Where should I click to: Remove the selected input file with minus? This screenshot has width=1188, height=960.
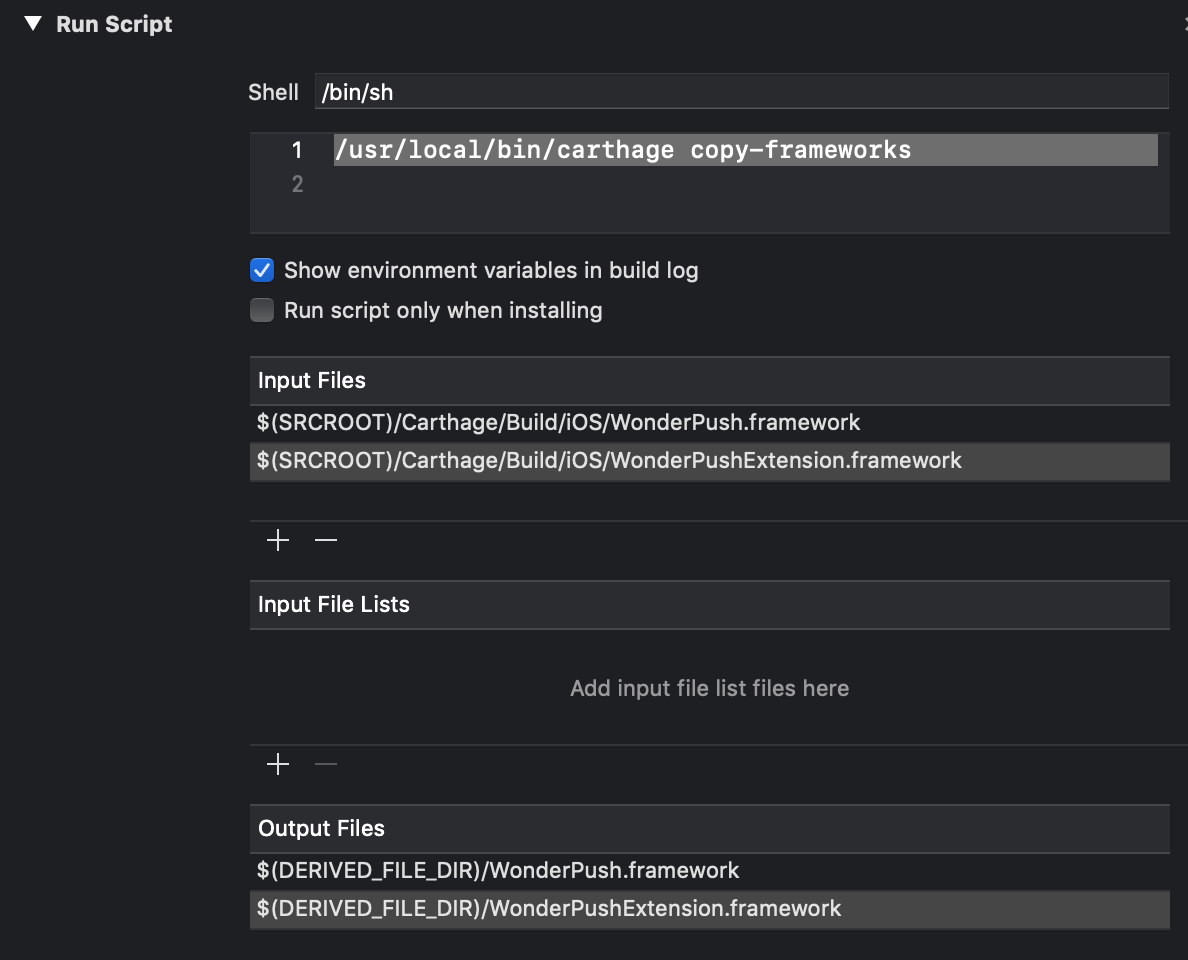coord(326,540)
